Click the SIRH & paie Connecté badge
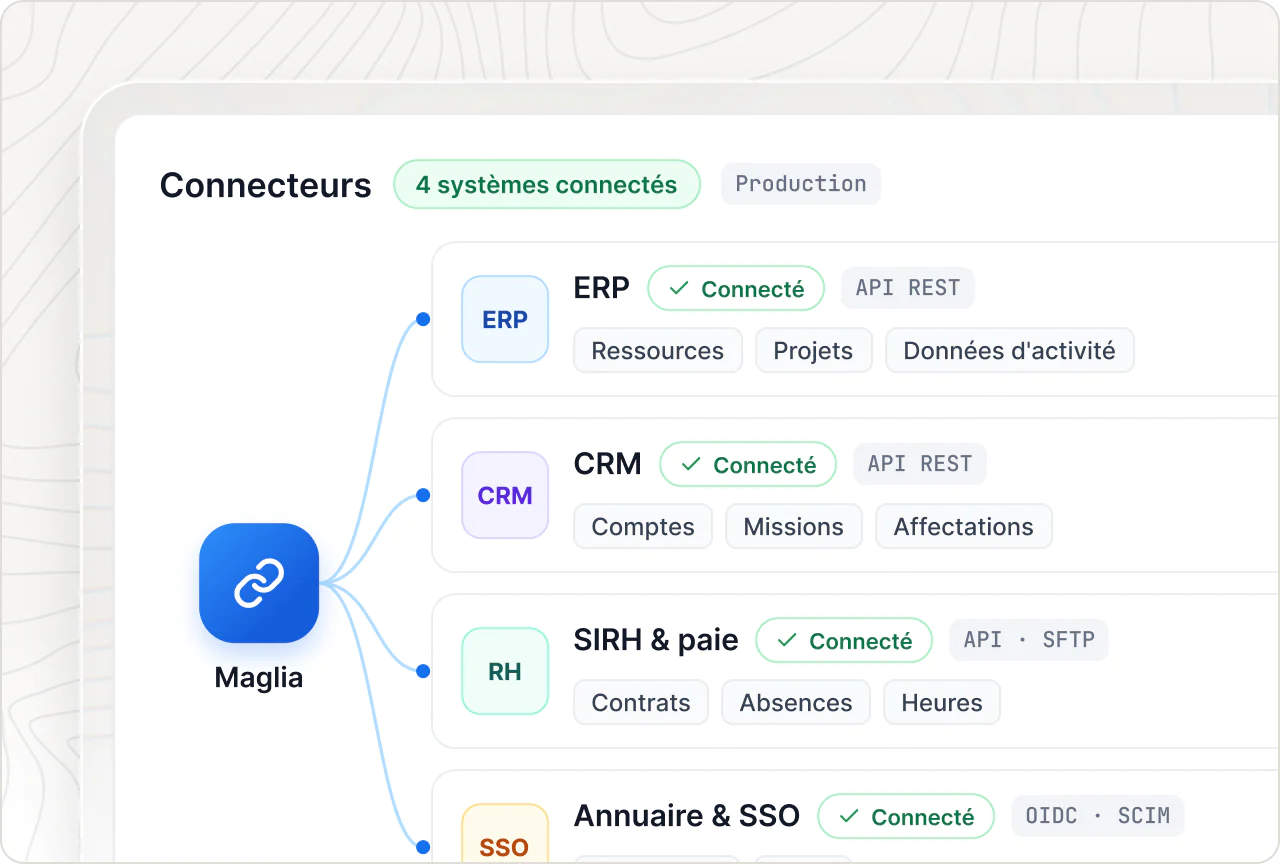Viewport: 1280px width, 864px height. (844, 641)
